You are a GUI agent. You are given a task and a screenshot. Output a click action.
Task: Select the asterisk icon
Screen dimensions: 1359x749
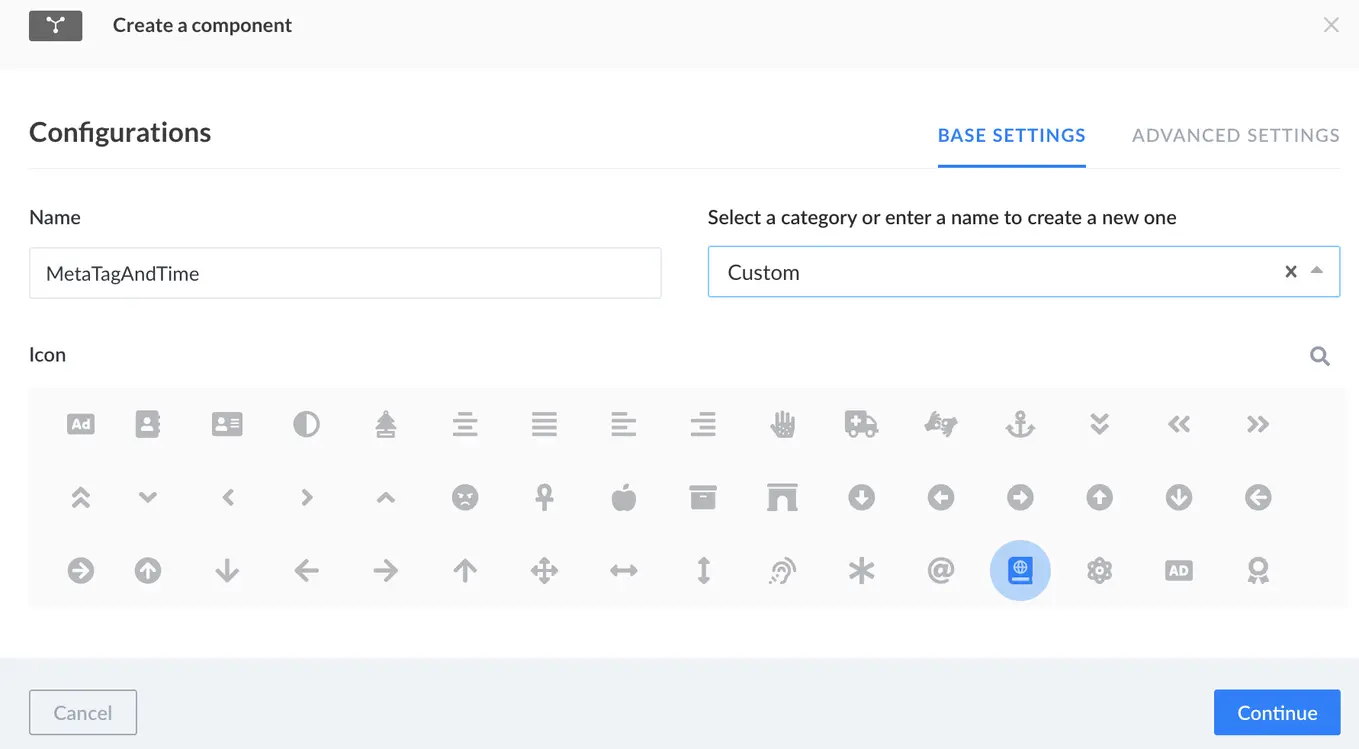pyautogui.click(x=861, y=570)
